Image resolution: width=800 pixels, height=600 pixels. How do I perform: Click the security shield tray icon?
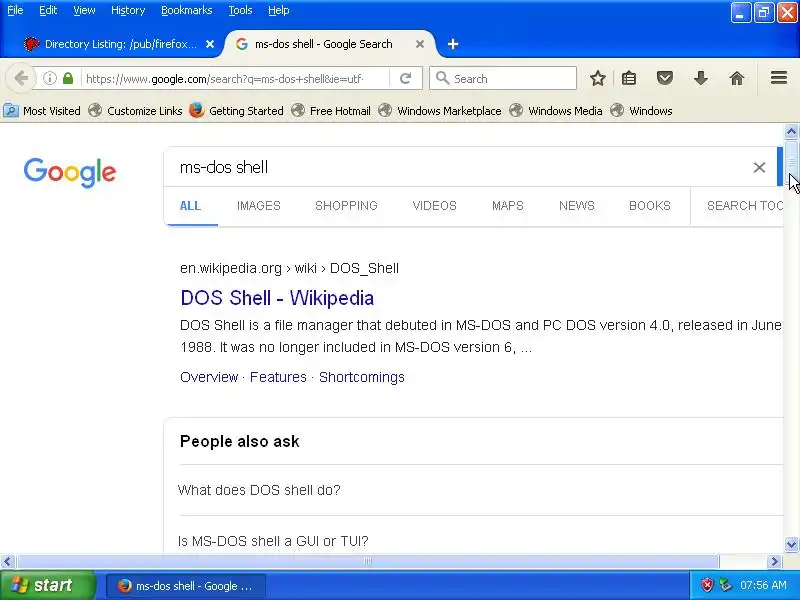(707, 585)
